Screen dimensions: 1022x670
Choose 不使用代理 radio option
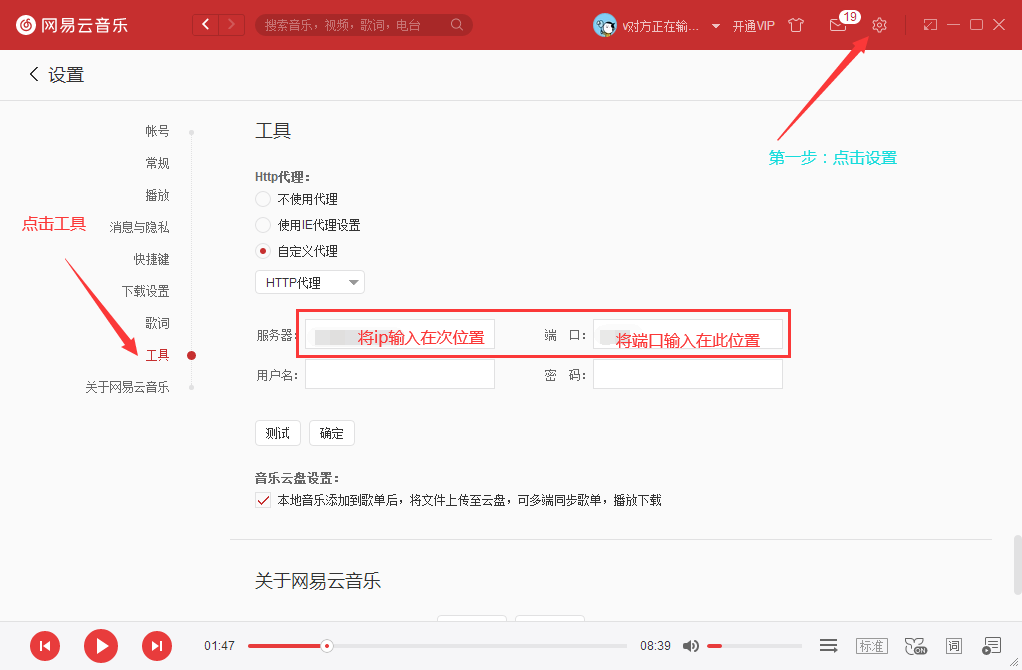point(263,199)
